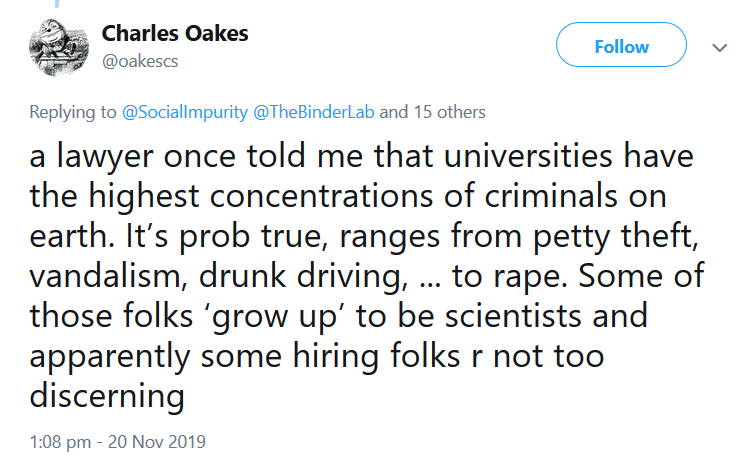Click the 1:08 pm tweet timestamp

pos(60,440)
